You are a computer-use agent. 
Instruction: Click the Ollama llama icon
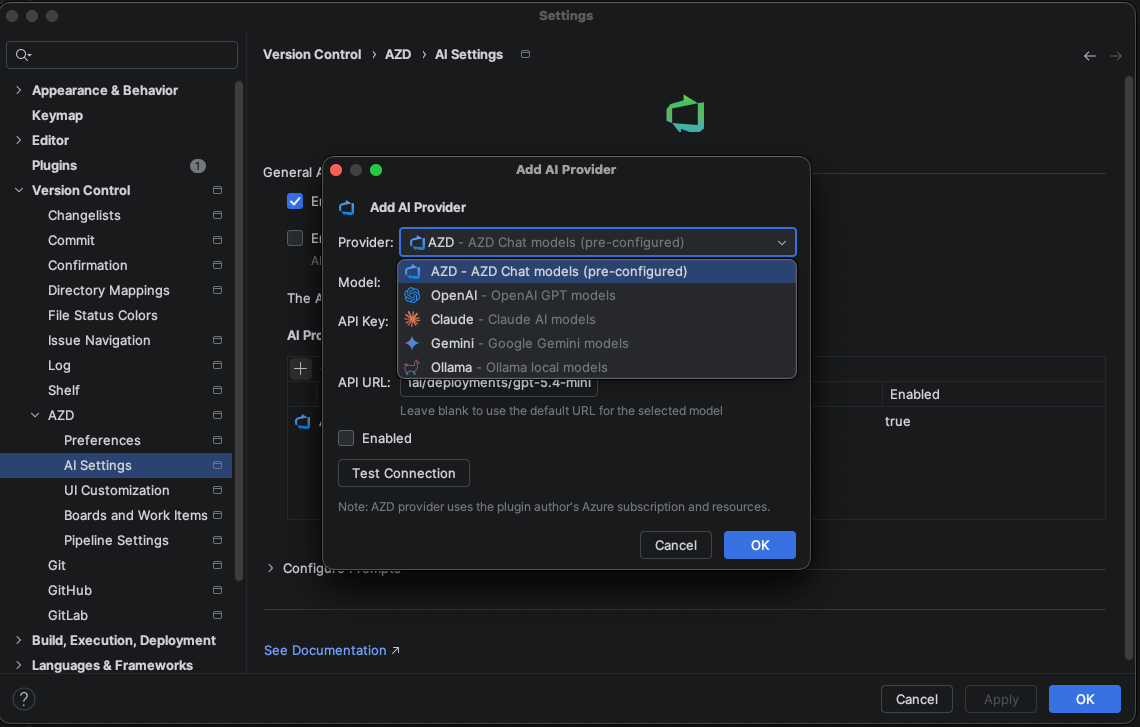click(x=412, y=367)
